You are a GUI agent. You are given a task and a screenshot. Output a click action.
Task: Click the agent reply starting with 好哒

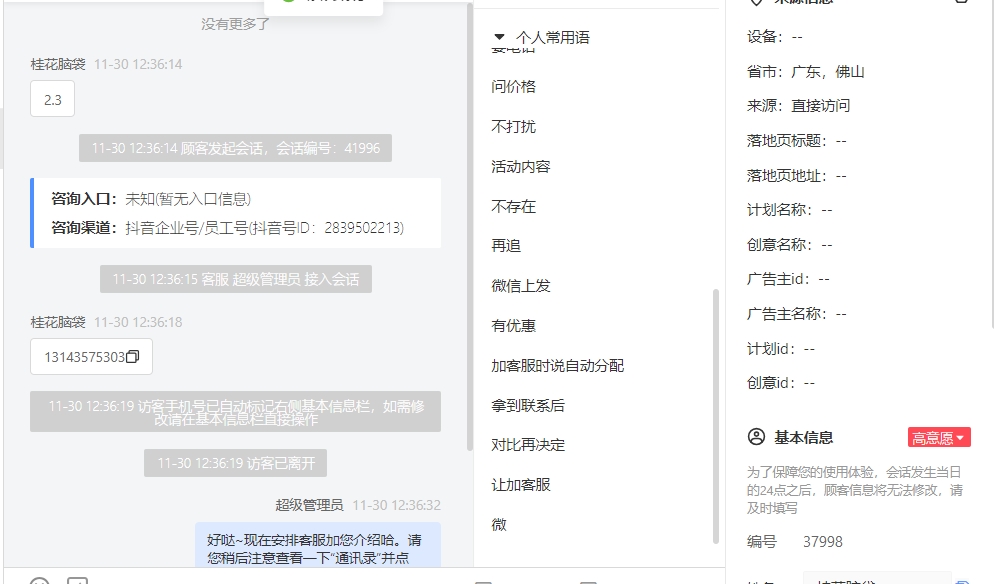(x=318, y=545)
